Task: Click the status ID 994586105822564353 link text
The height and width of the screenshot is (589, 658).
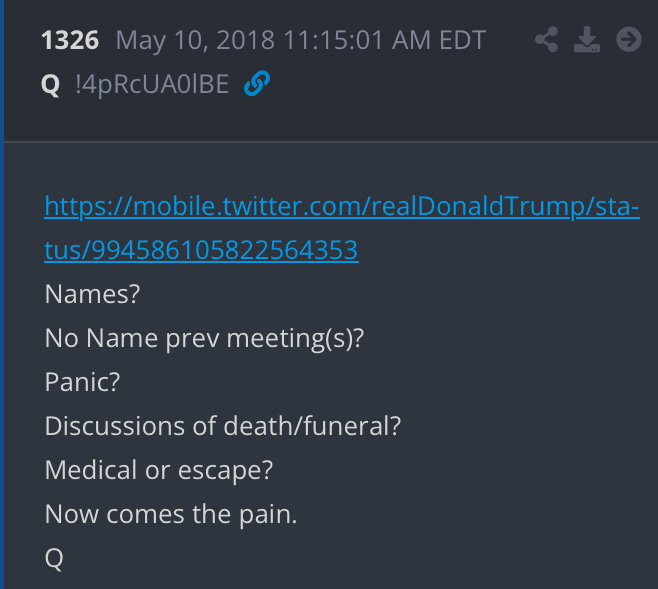Action: 225,250
